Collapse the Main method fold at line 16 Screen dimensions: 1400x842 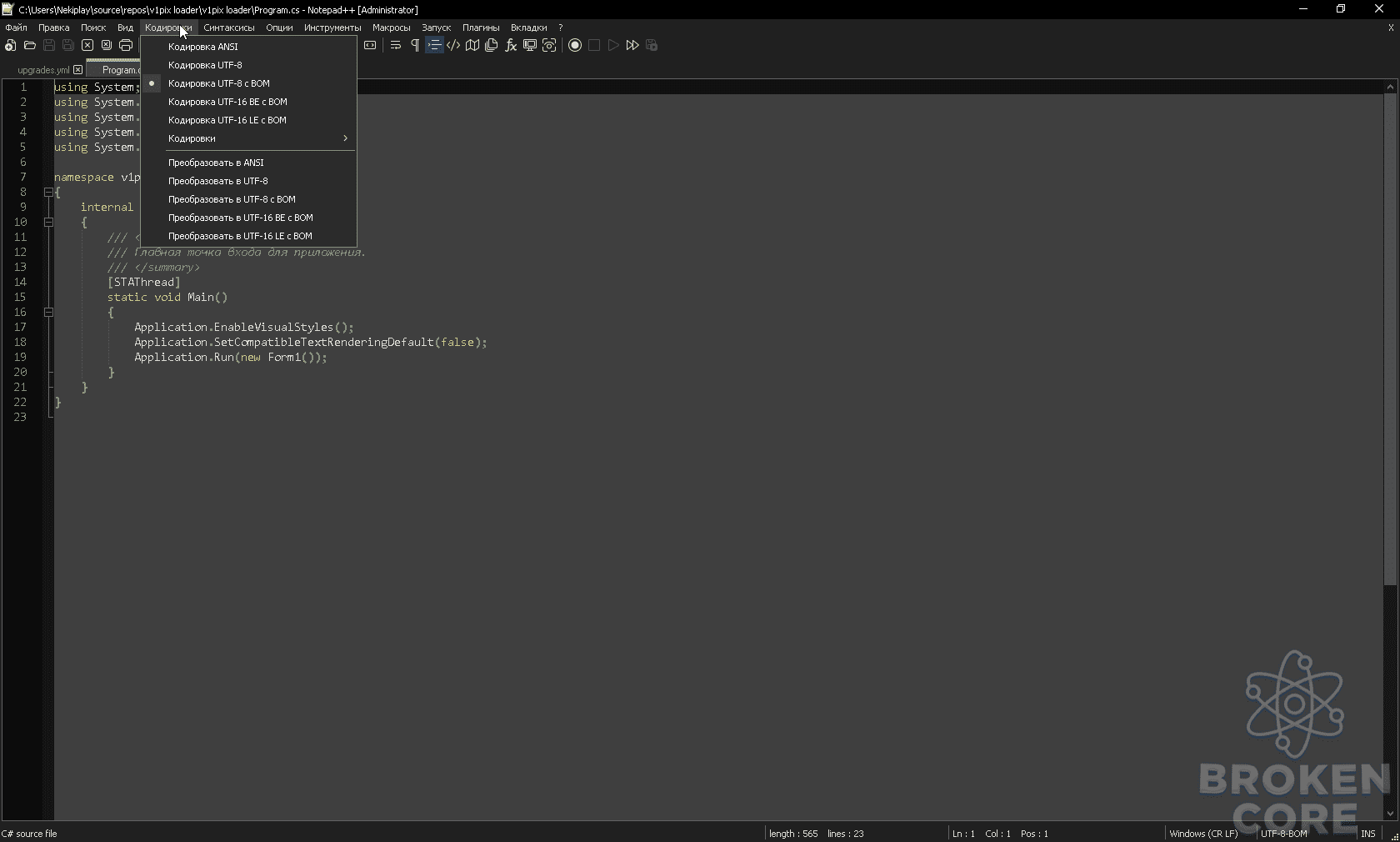pyautogui.click(x=48, y=312)
